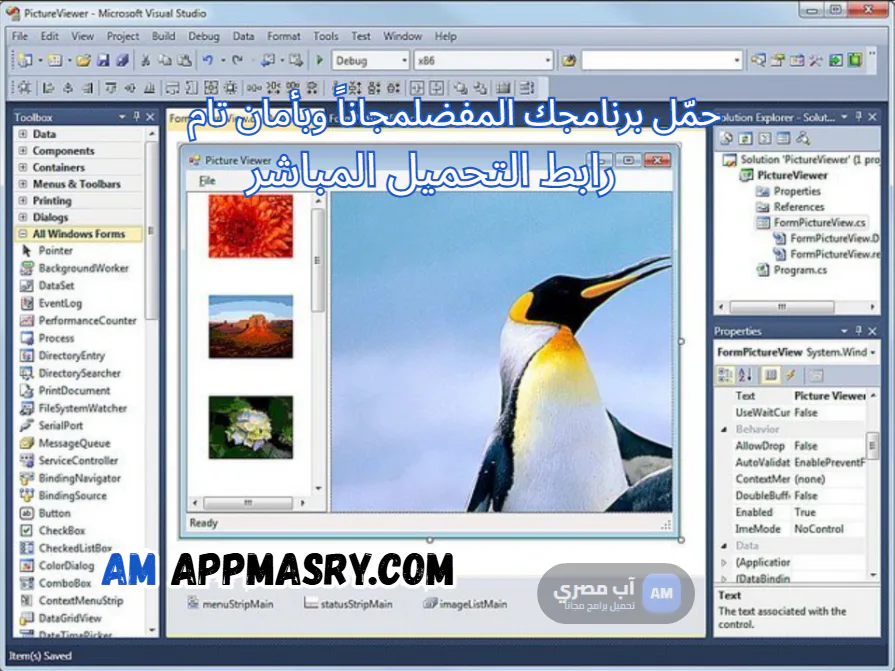Open Solution Explorer via its toolbar icon
The image size is (895, 671).
[759, 60]
